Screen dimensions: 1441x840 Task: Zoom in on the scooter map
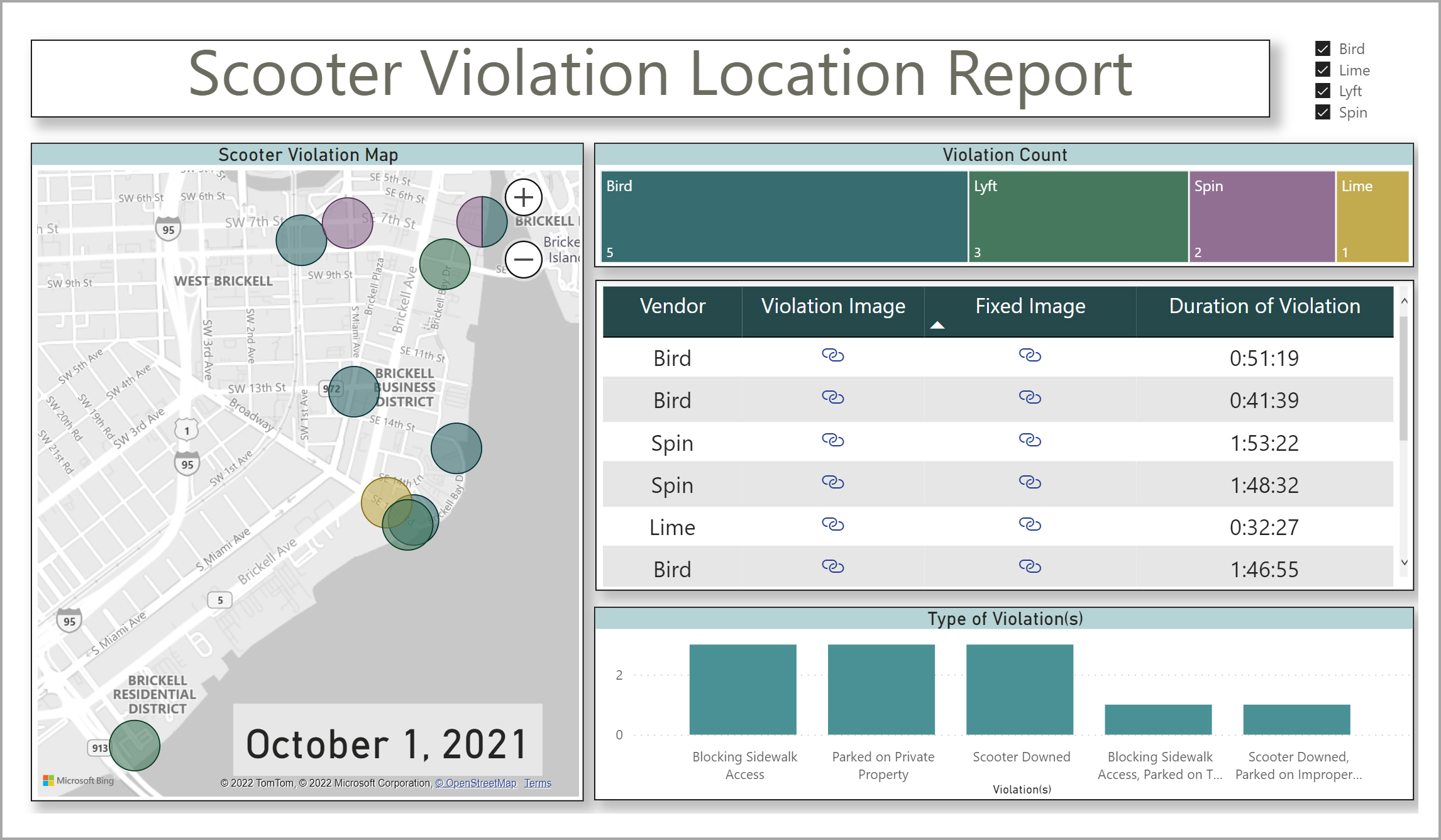[x=523, y=197]
